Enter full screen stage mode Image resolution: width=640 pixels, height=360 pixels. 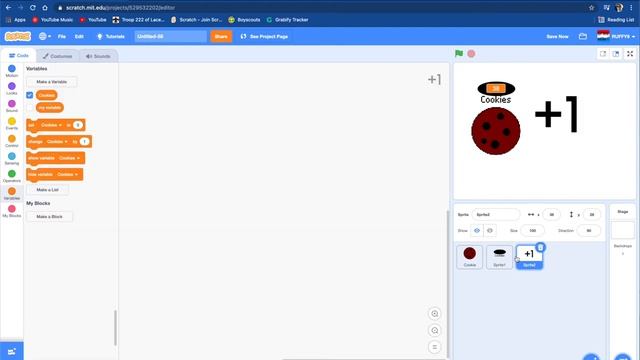[630, 53]
